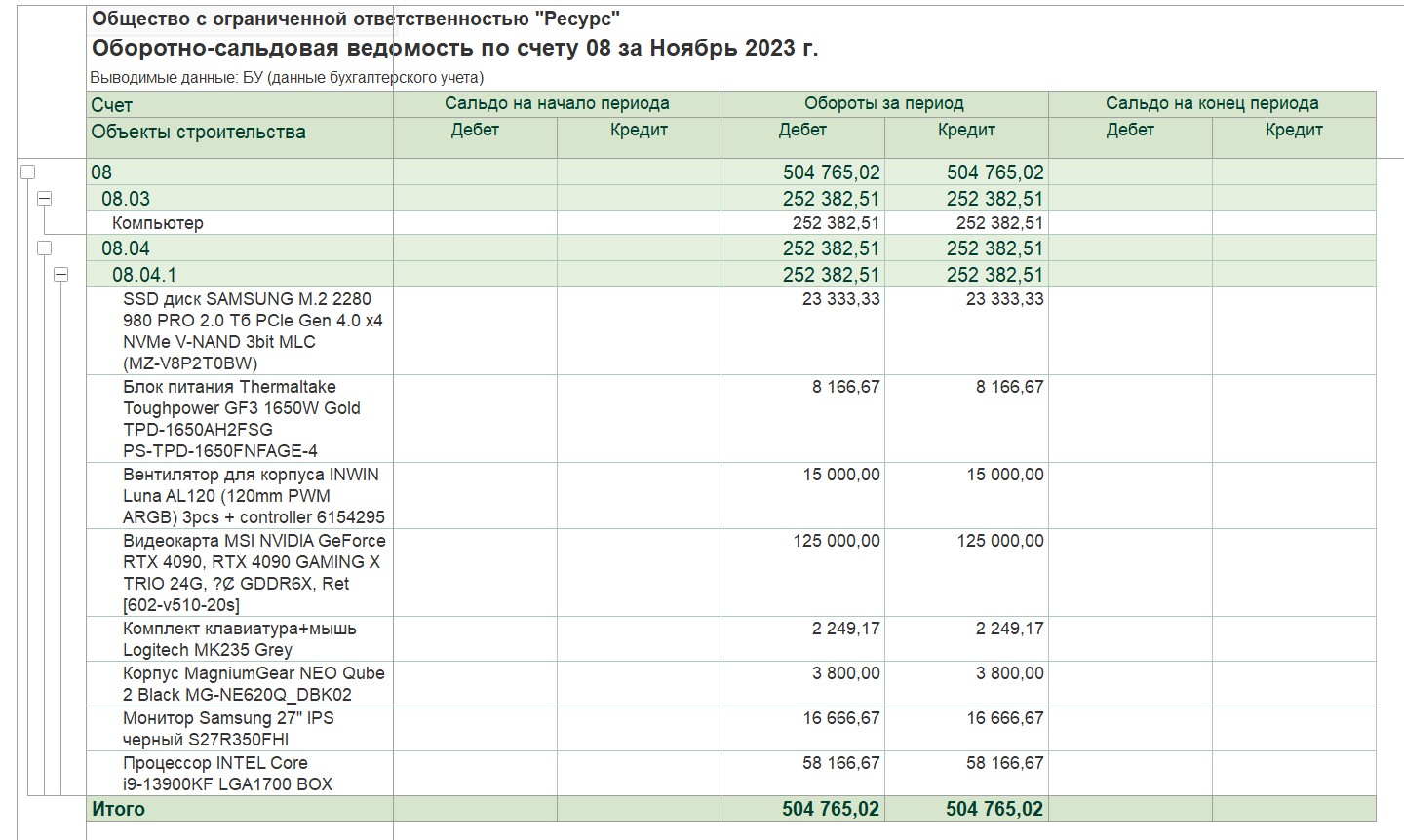Select the Выводимые данные: БУ line
This screenshot has height=840, width=1404.
(287, 78)
